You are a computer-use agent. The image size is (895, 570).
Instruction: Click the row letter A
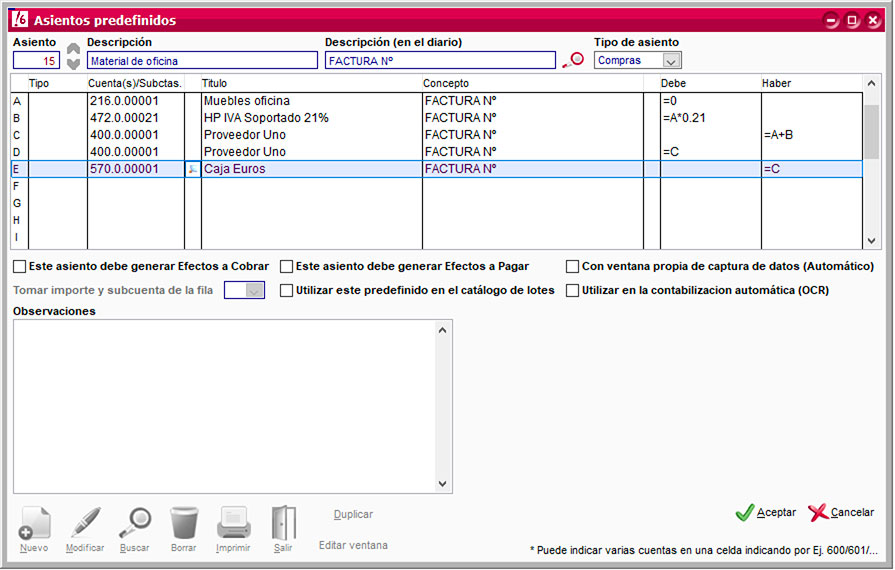17,101
